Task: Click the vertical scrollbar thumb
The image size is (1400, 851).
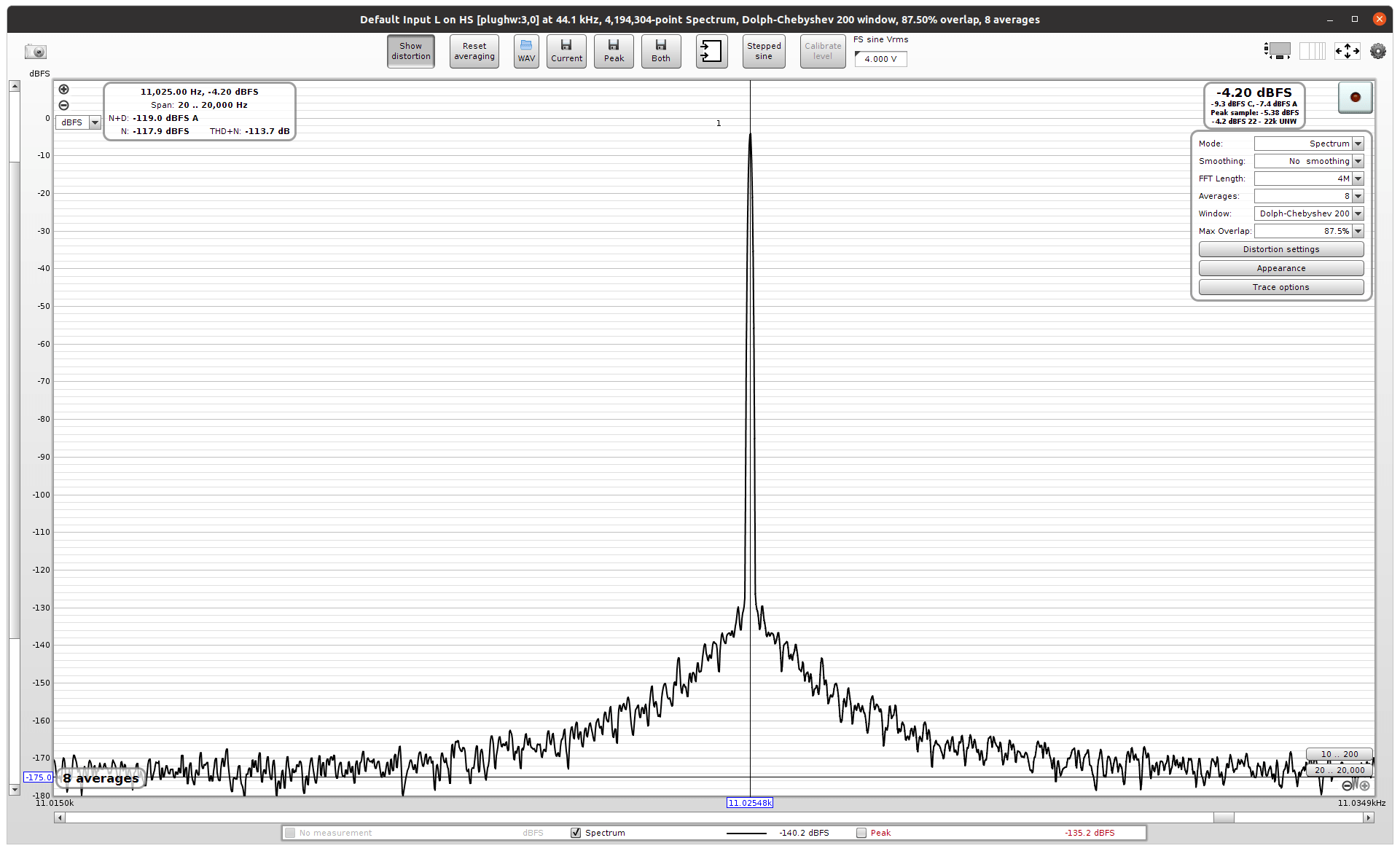Action: pos(14,401)
